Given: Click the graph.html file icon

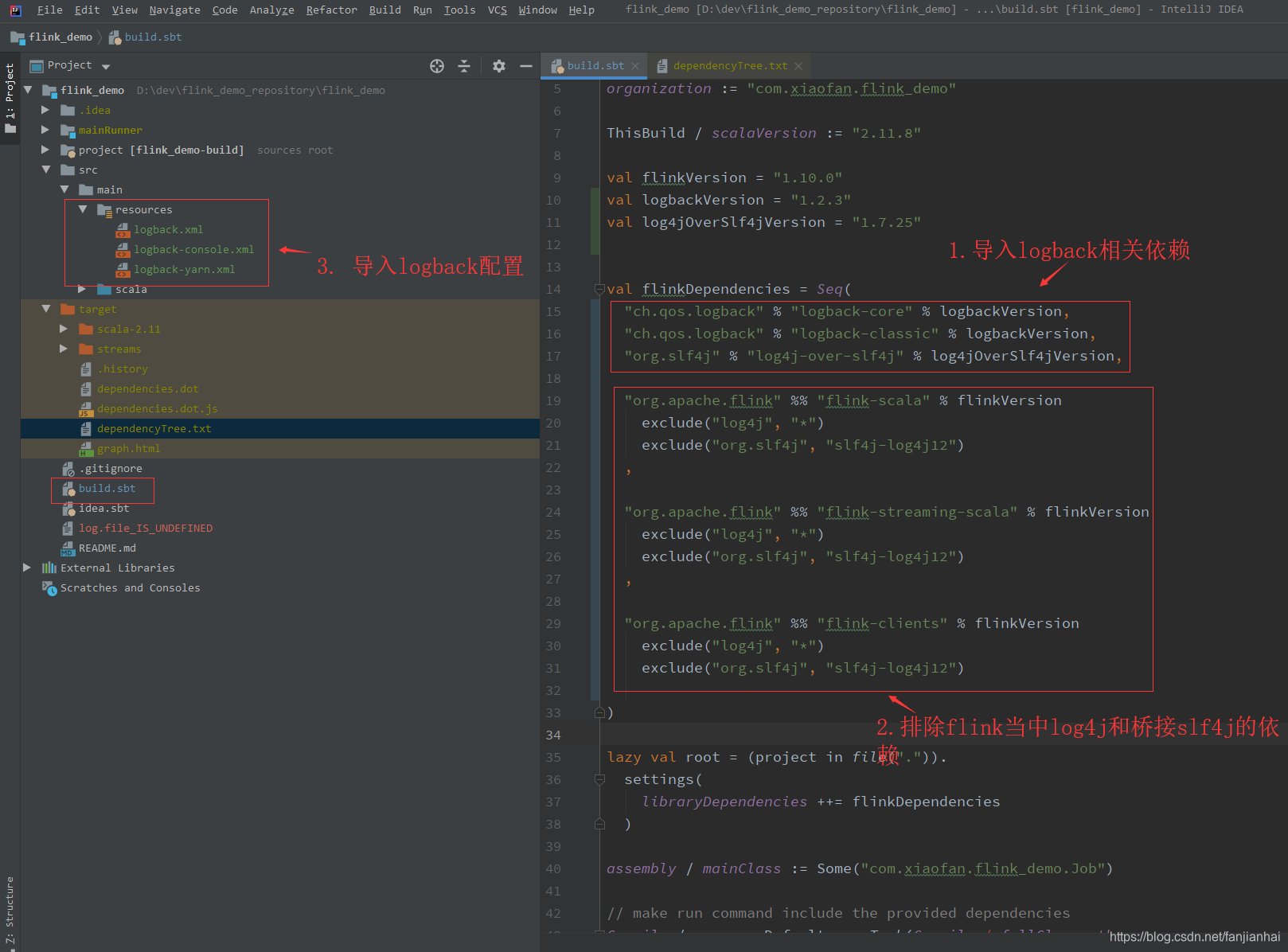Looking at the screenshot, I should point(86,449).
